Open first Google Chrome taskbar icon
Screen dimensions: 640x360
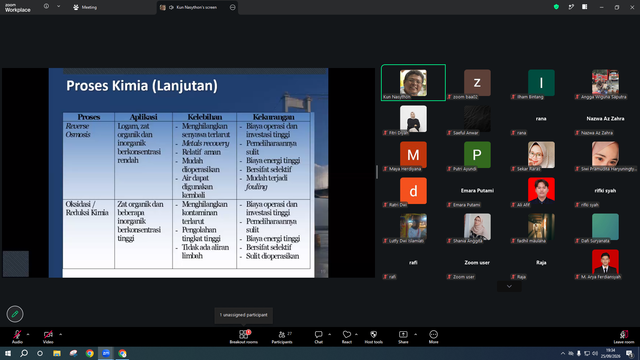(90, 353)
